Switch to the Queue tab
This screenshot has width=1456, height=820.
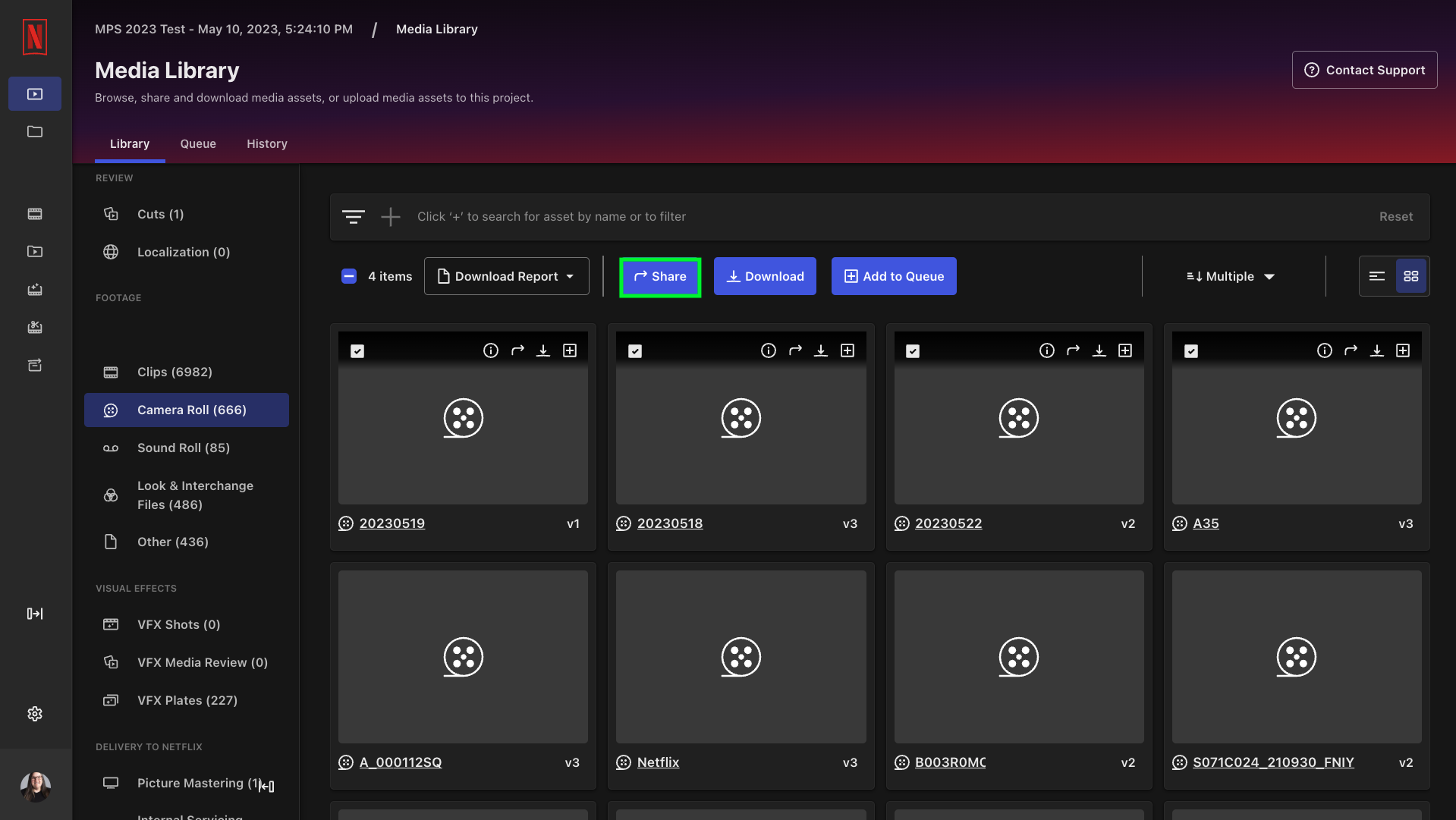(x=198, y=144)
